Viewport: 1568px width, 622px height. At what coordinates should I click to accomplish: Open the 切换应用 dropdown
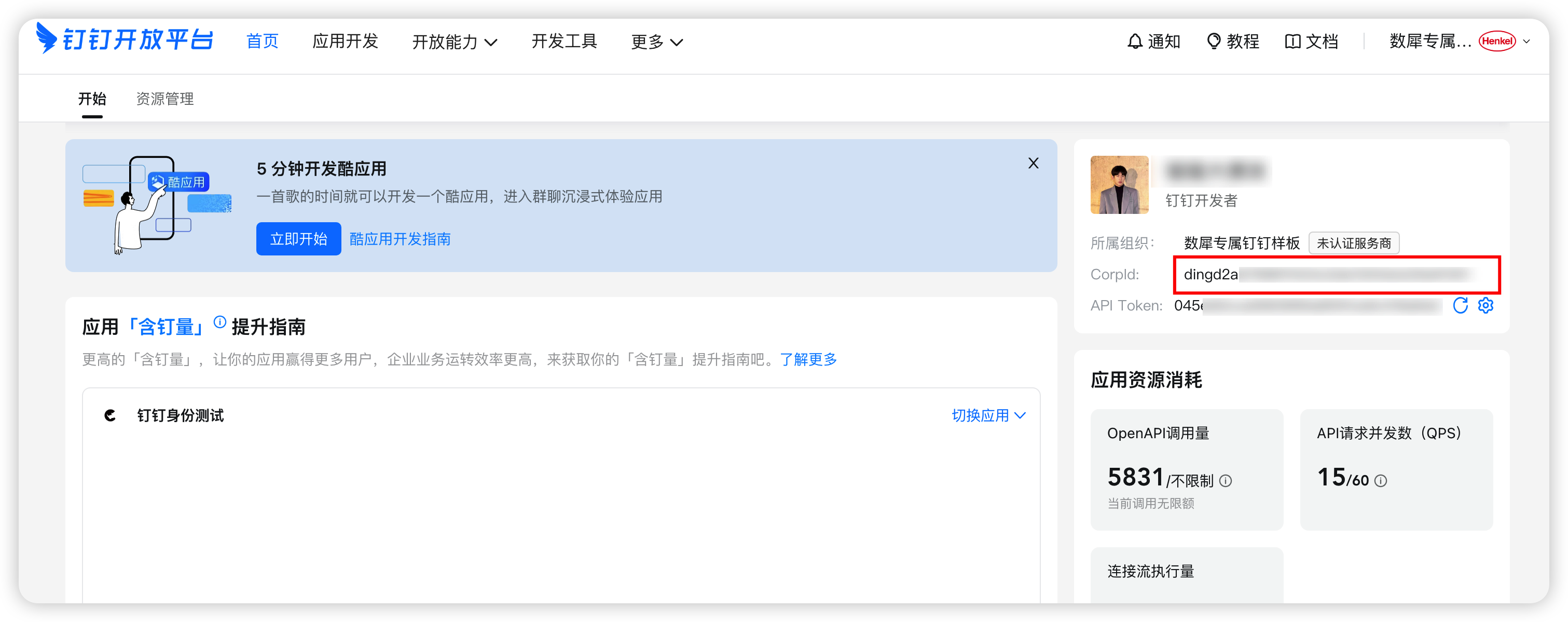pyautogui.click(x=988, y=415)
